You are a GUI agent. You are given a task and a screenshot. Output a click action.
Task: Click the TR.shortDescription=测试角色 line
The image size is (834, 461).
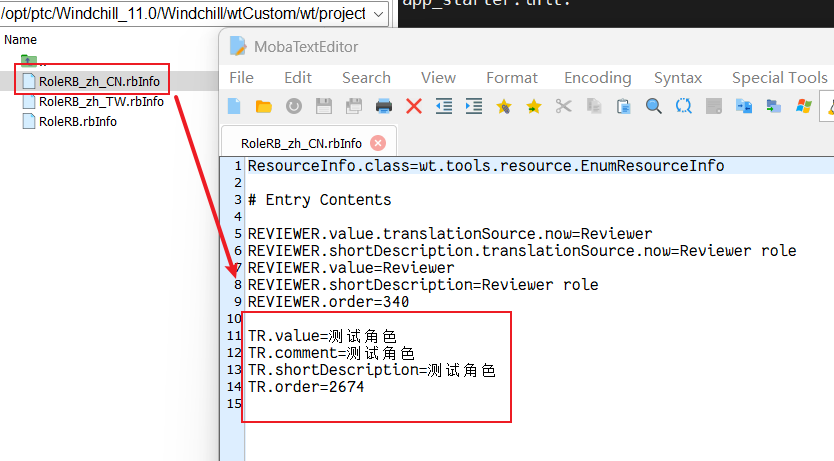click(x=372, y=370)
